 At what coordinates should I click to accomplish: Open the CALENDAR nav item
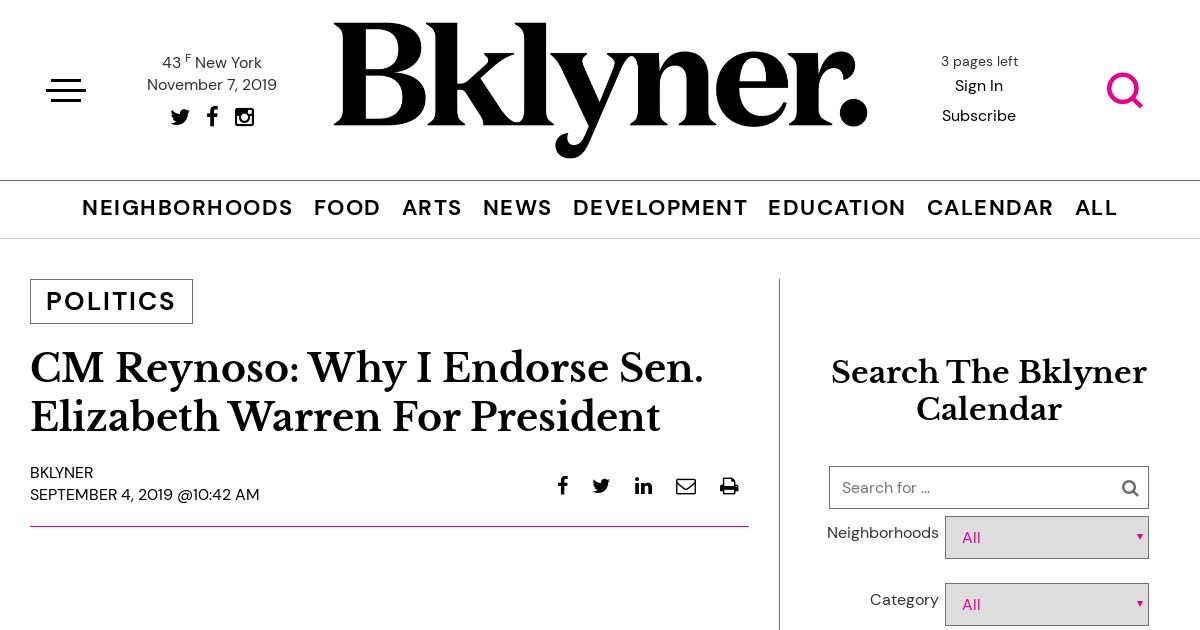990,208
